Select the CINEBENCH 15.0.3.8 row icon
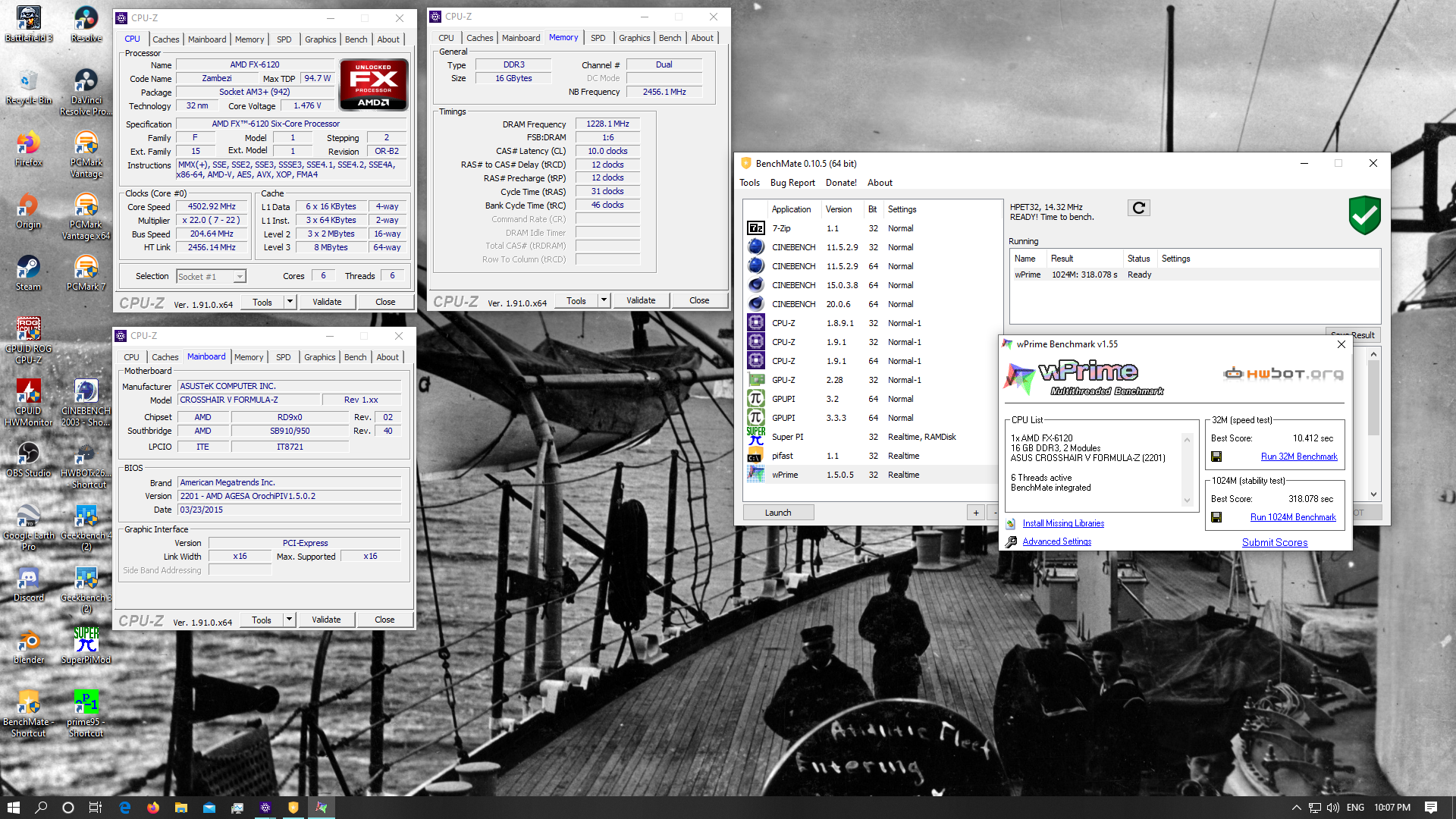The image size is (1456, 819). 755,285
